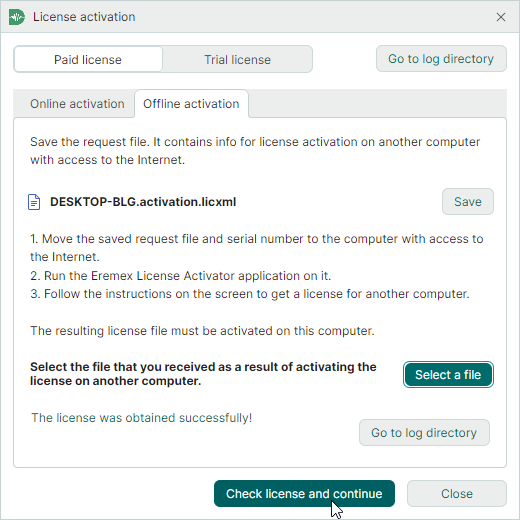The height and width of the screenshot is (520, 520).
Task: Open log directory button beside license type toggle
Action: 441,59
